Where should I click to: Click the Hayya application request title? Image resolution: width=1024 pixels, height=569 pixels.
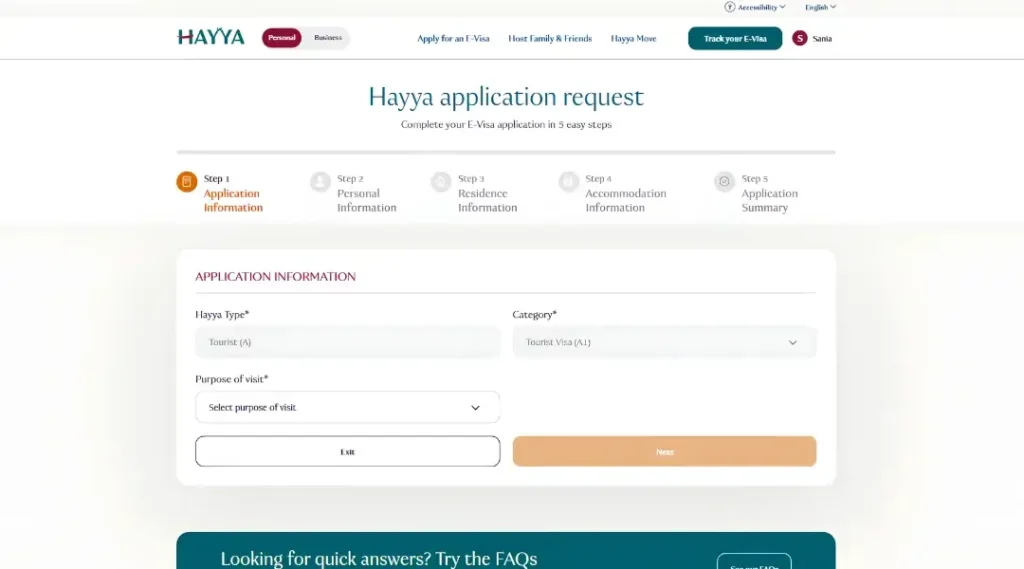[x=506, y=97]
